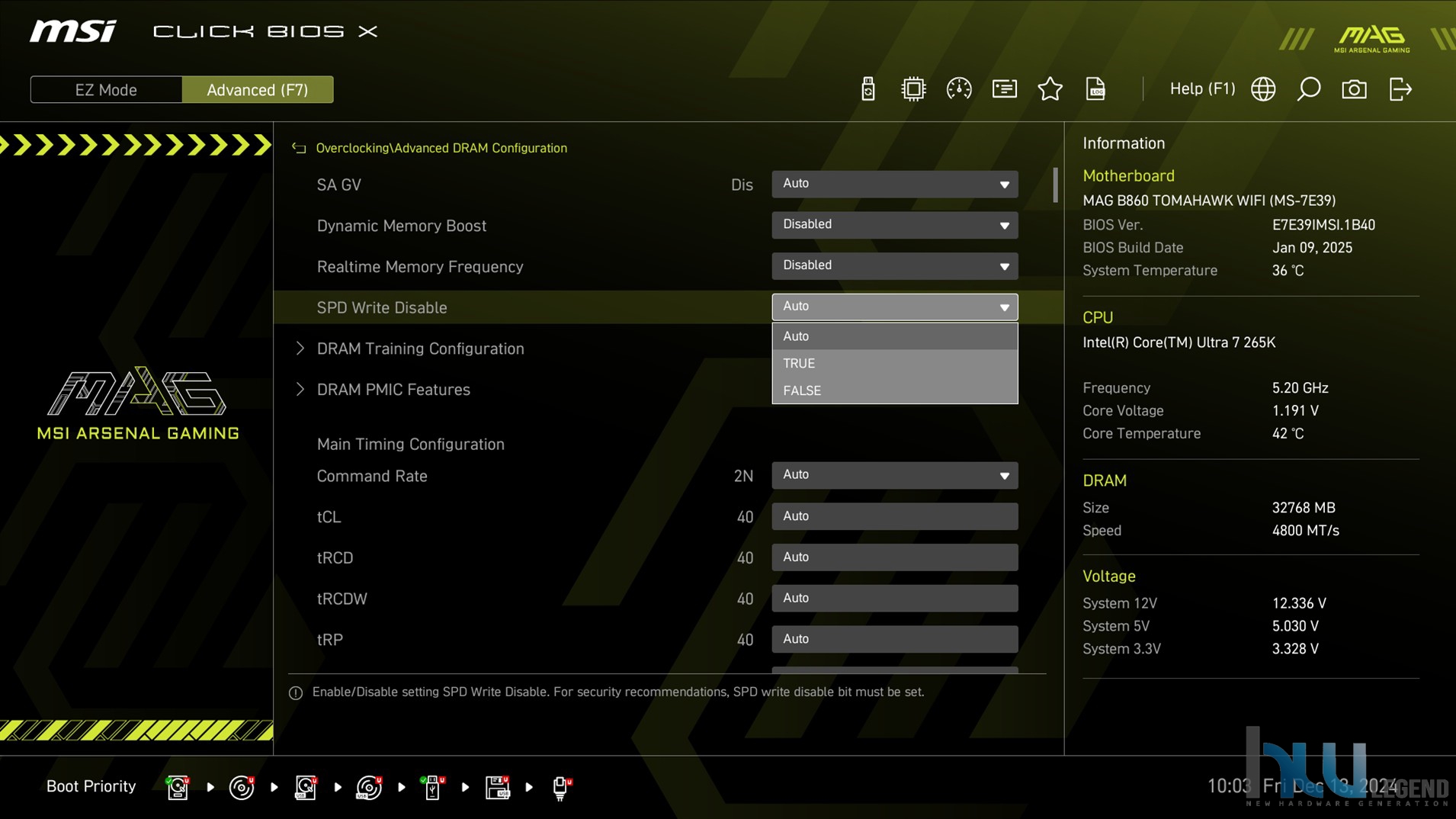
Task: Click BIOS version value E7E39IMSI.1B40
Action: coord(1323,225)
